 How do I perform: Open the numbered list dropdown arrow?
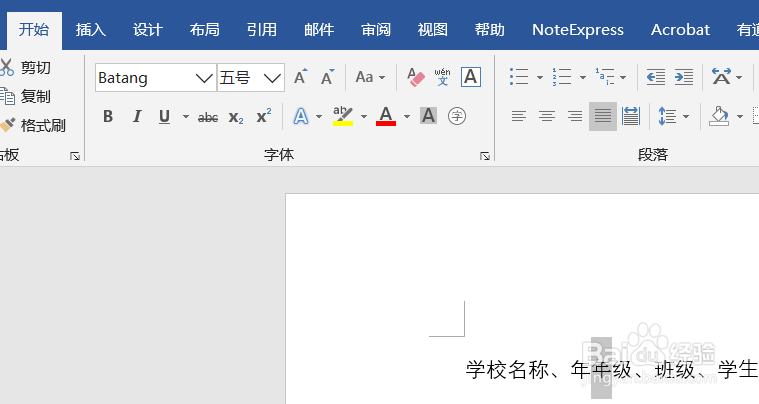coord(582,77)
